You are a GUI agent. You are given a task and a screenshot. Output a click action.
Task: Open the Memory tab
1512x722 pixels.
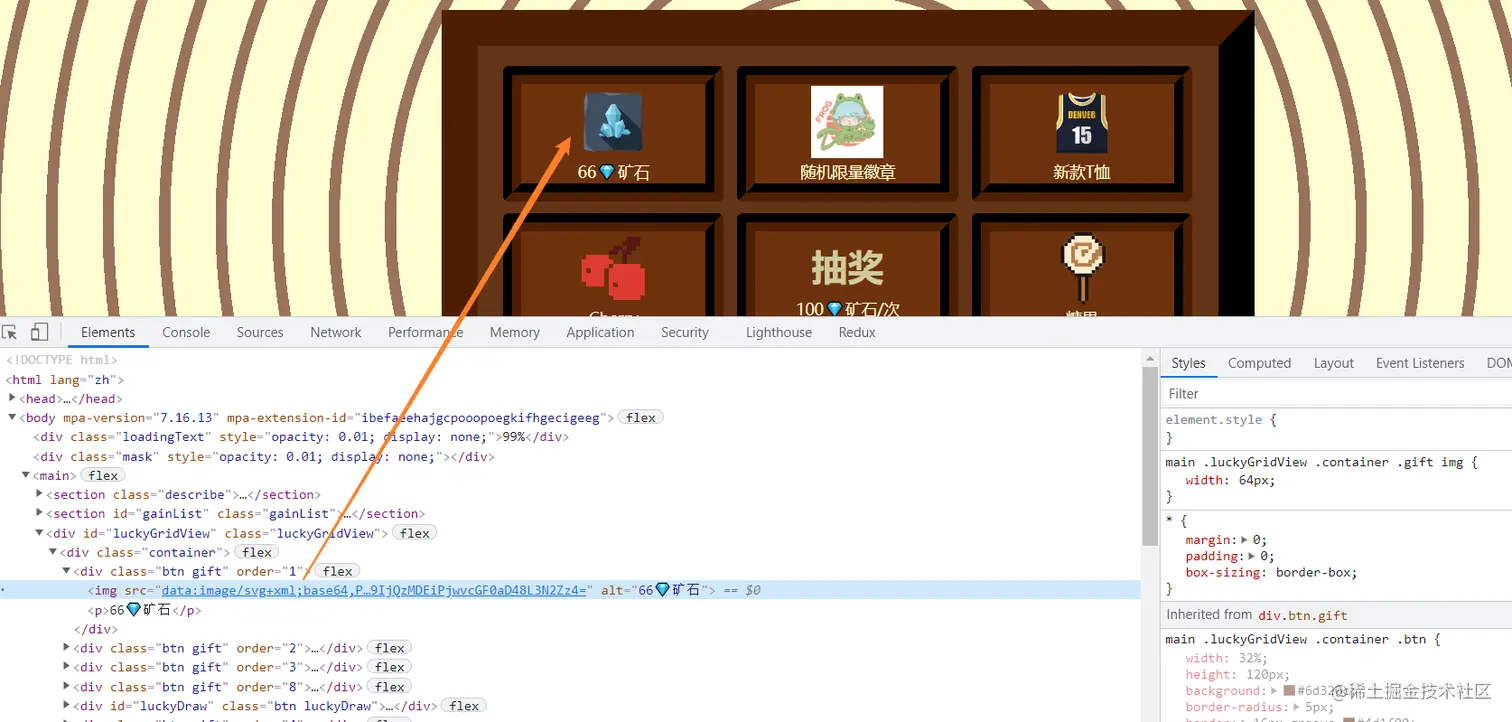click(515, 332)
